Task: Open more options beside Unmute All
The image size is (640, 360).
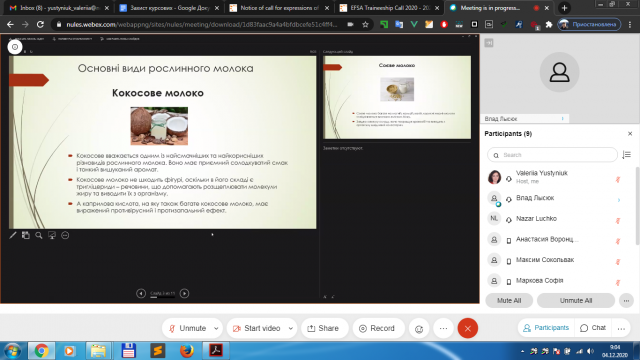Action: tap(626, 300)
